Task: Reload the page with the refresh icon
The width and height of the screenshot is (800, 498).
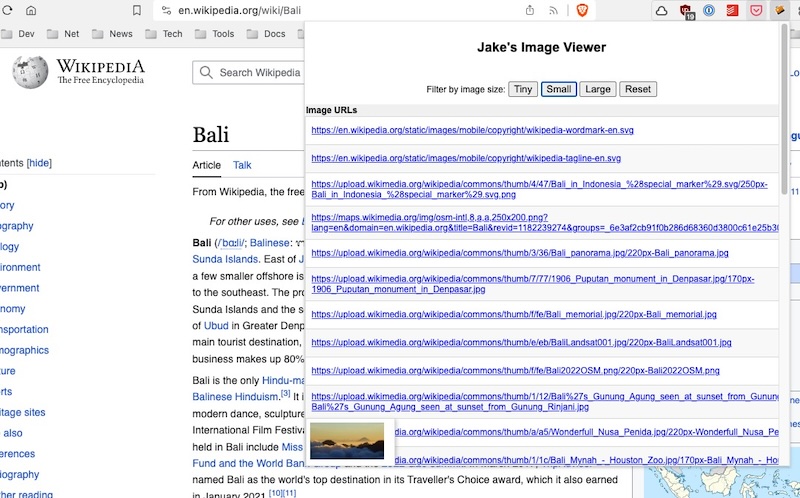Action: pos(6,10)
